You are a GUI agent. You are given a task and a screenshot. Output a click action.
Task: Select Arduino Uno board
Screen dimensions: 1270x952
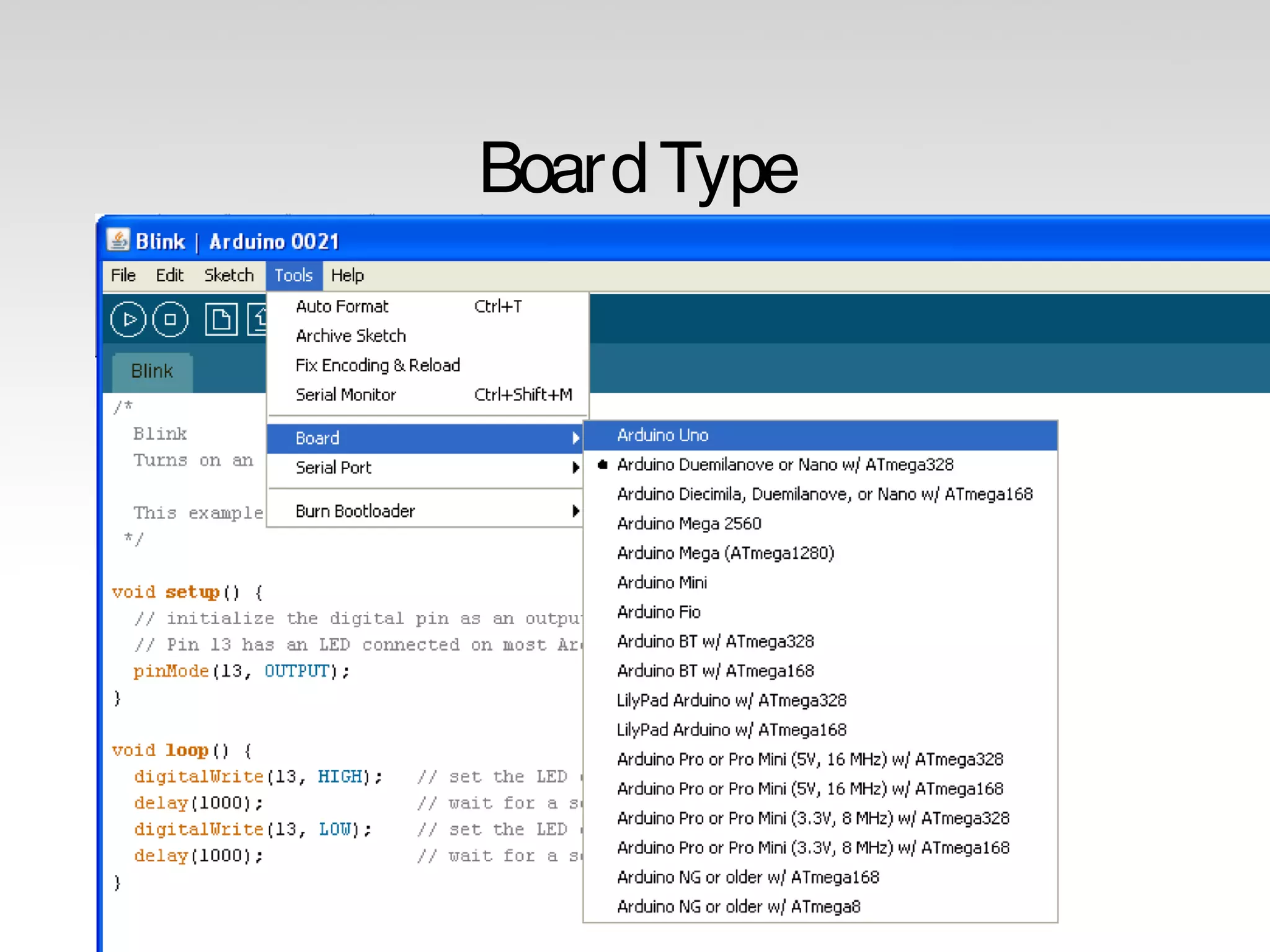point(820,435)
